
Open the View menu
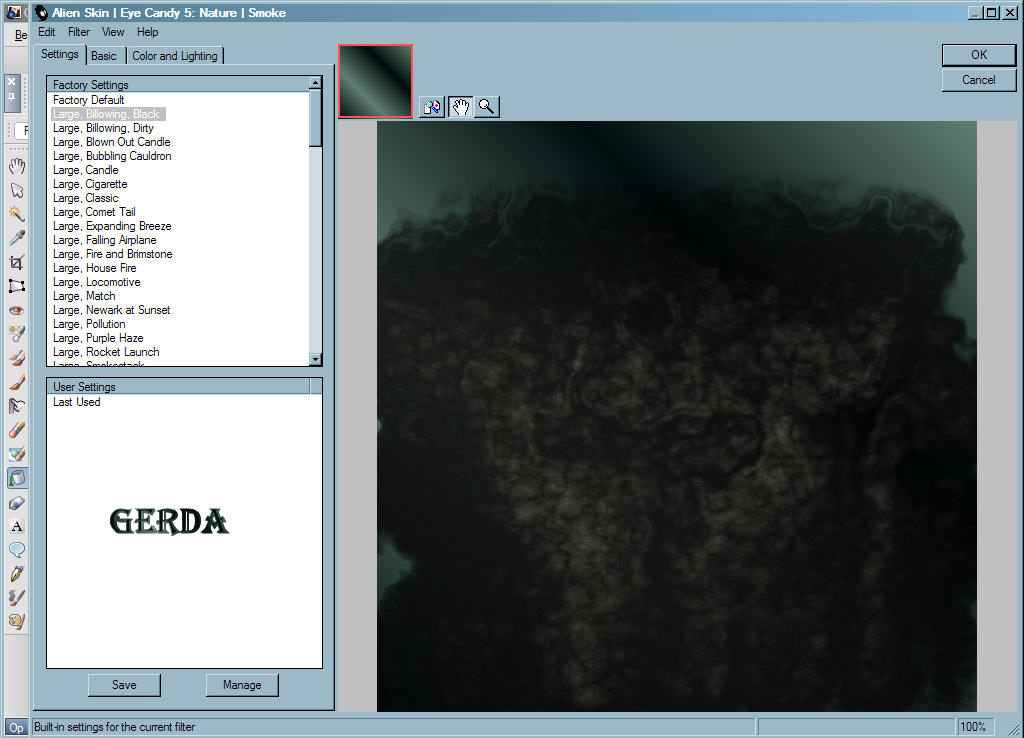(113, 32)
